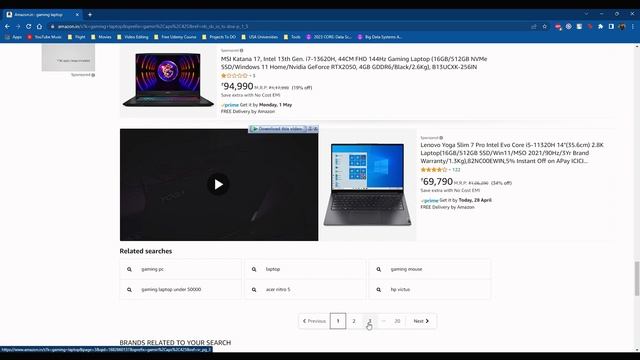Image resolution: width=640 pixels, height=360 pixels.
Task: Open the Big Data Systems bookmark
Action: pos(380,37)
